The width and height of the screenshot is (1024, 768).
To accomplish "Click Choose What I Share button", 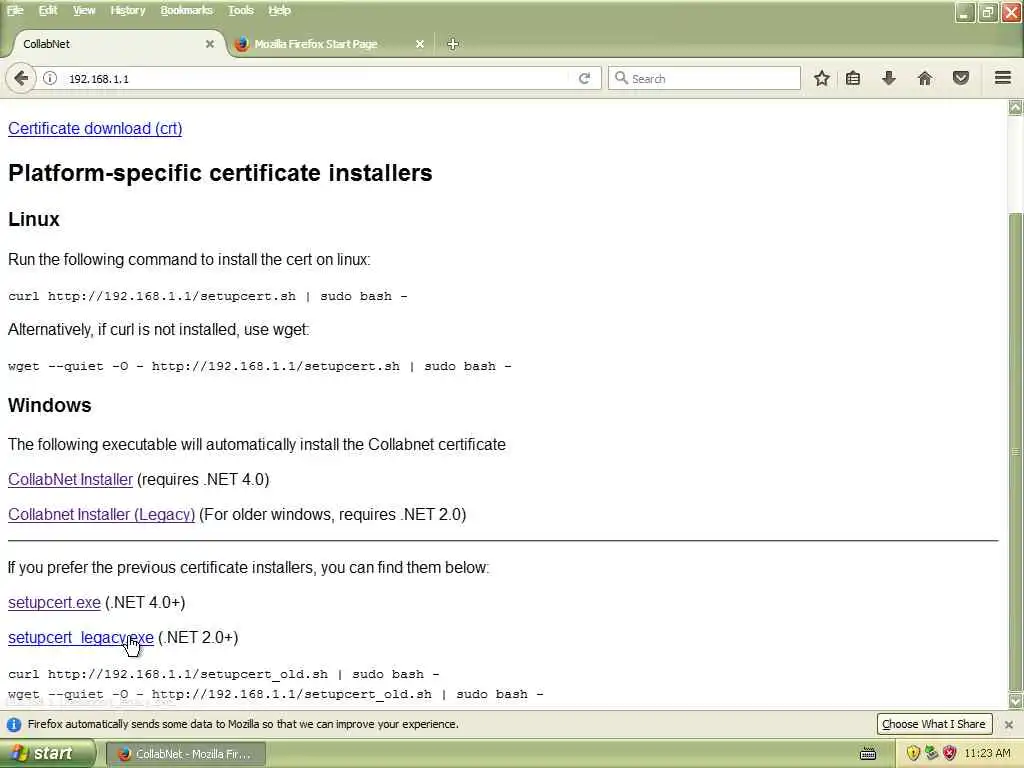I will tap(934, 724).
